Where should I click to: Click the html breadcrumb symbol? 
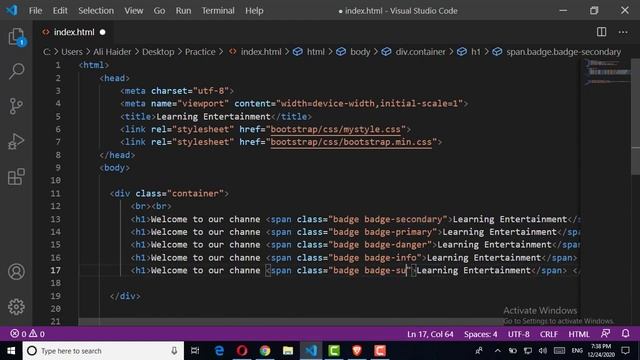pos(309,52)
